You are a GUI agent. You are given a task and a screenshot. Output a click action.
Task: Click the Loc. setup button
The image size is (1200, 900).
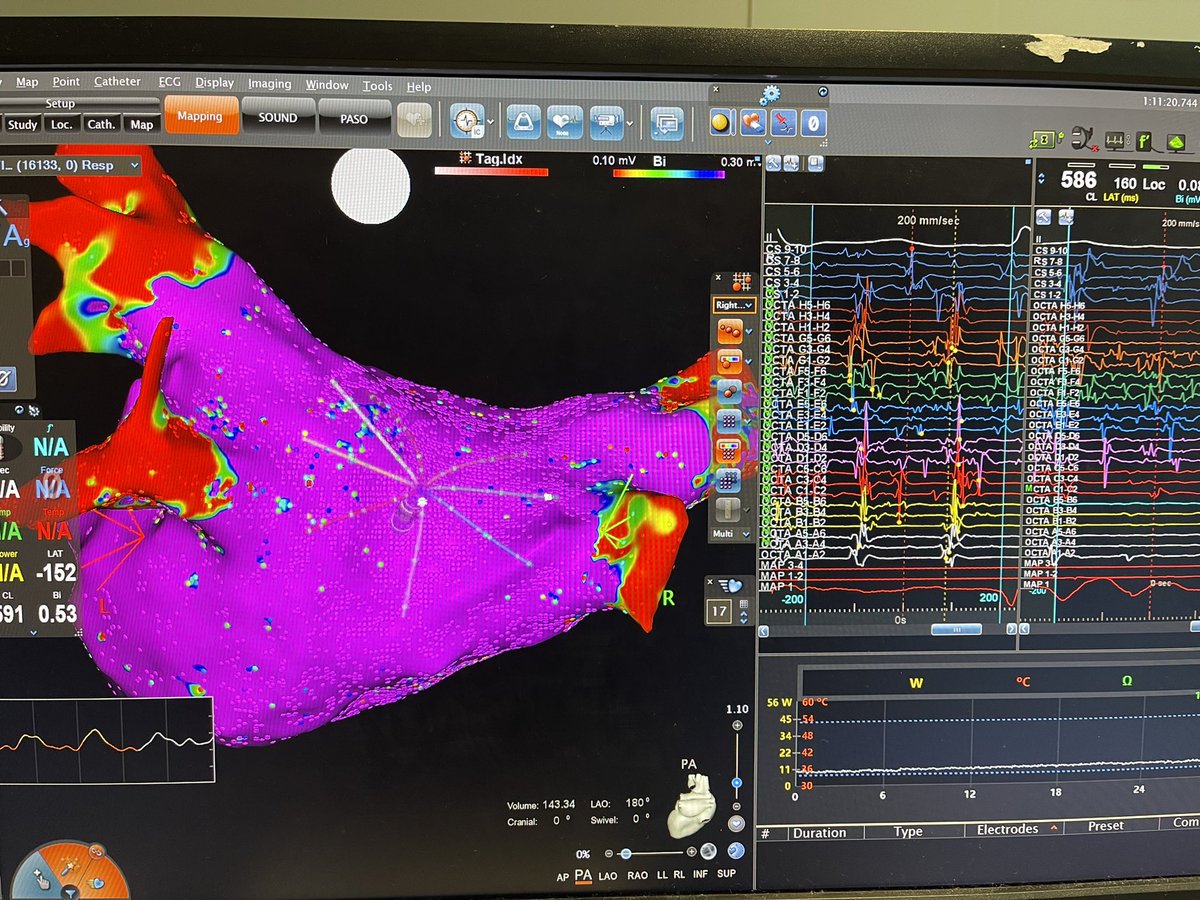pyautogui.click(x=62, y=124)
